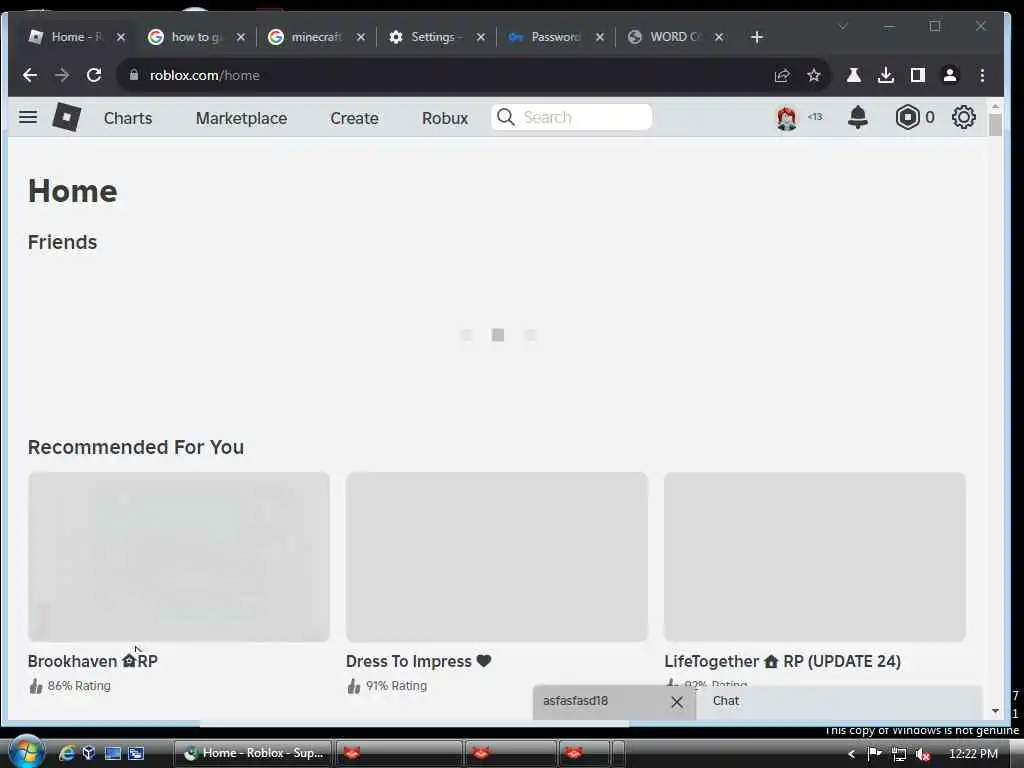Show hidden tray icons arrow

(x=851, y=754)
